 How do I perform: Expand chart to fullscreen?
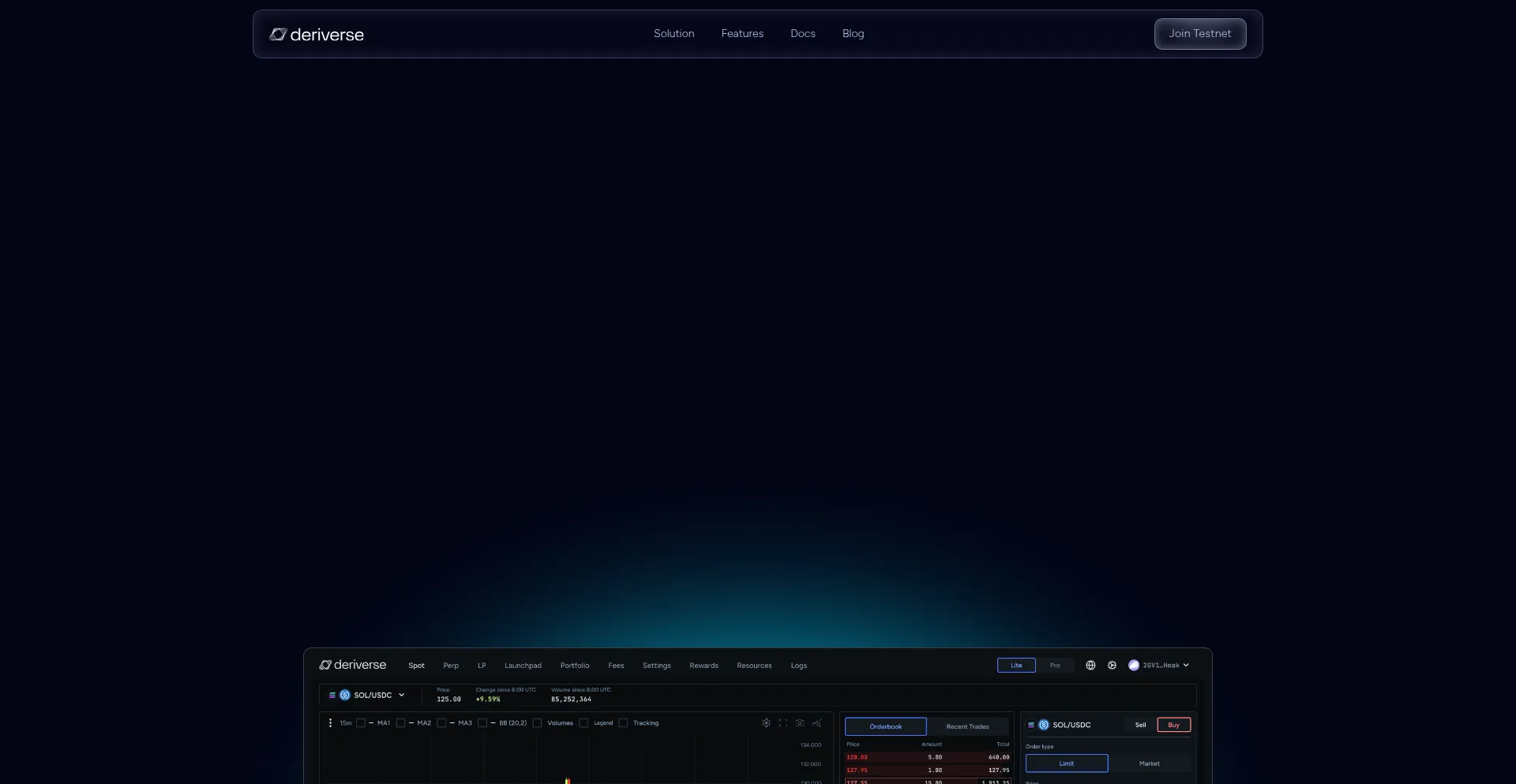click(783, 723)
